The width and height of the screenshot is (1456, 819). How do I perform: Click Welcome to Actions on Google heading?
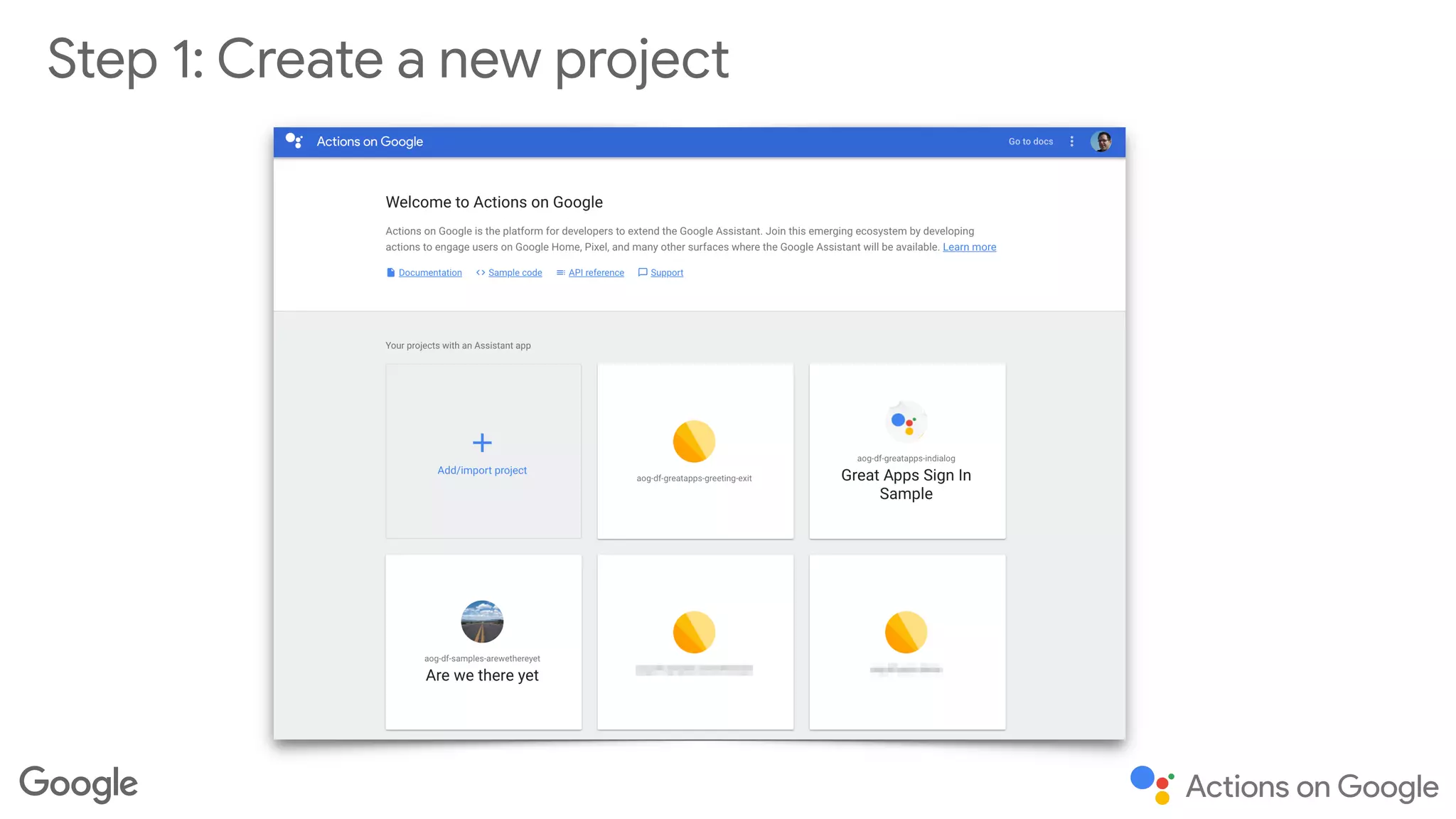coord(494,203)
